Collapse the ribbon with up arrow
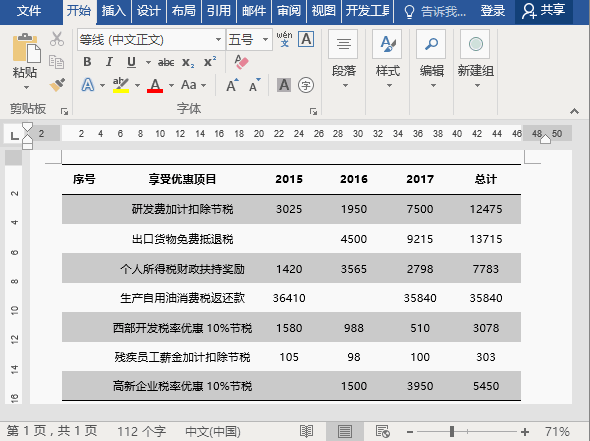Image resolution: width=590 pixels, height=441 pixels. pos(574,111)
